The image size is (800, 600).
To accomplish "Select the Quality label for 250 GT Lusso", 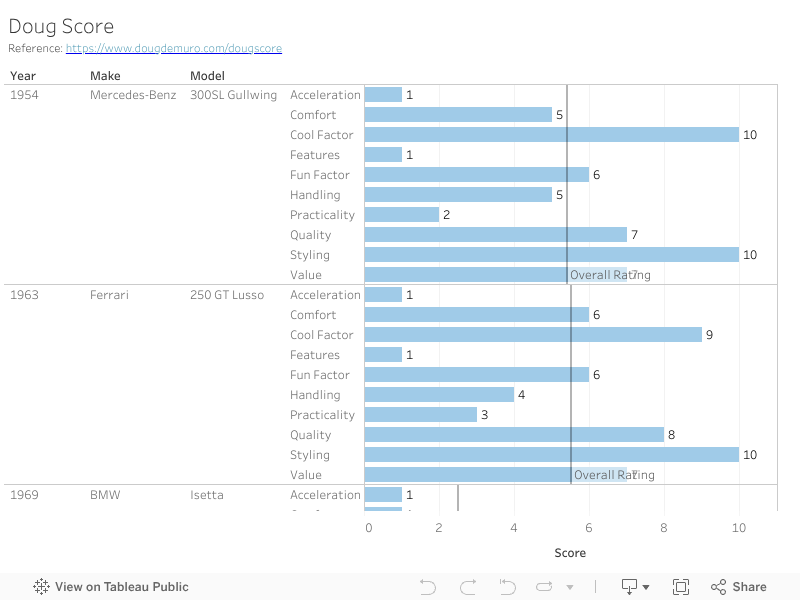I will click(311, 435).
